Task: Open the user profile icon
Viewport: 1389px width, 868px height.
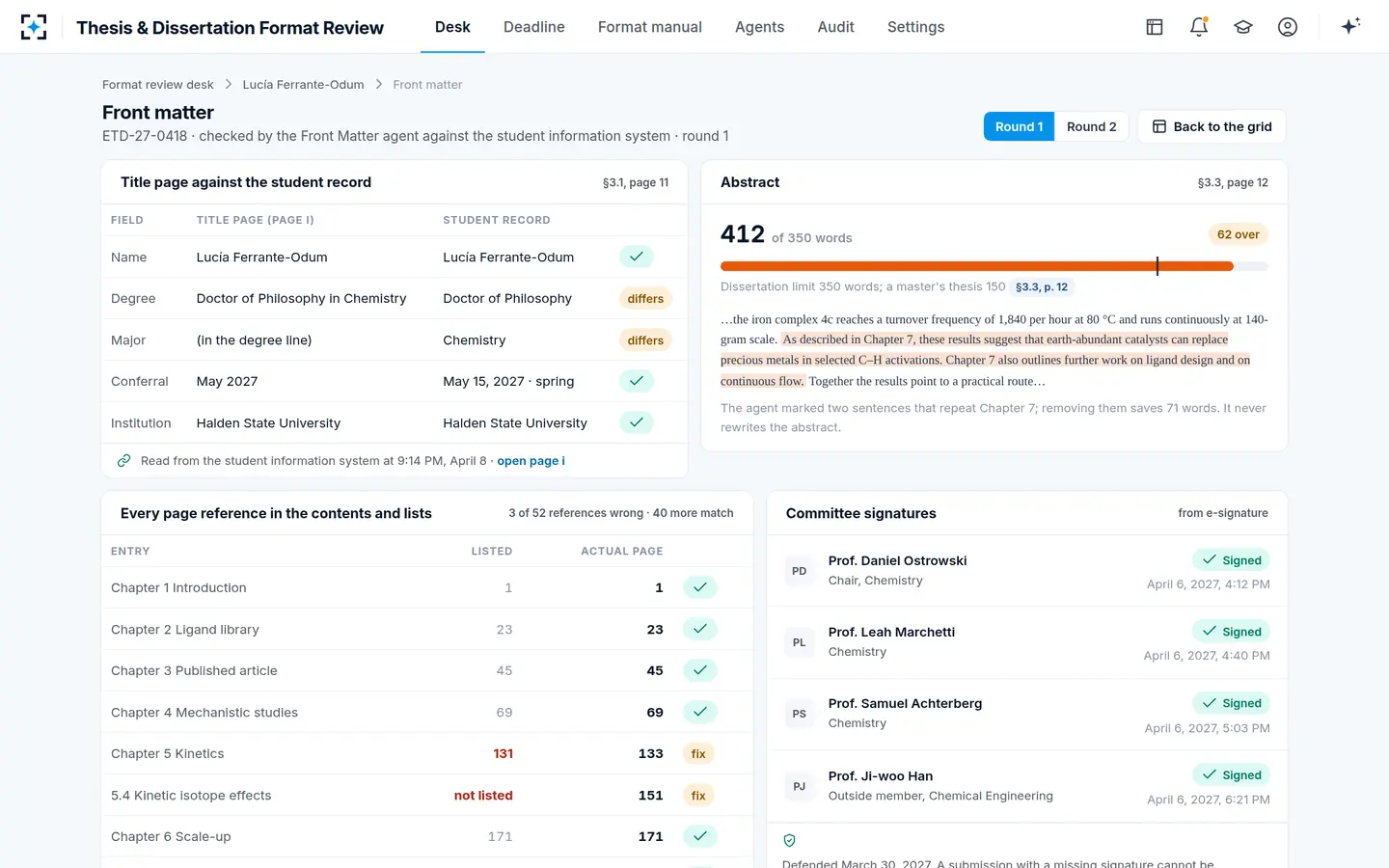Action: [1288, 27]
